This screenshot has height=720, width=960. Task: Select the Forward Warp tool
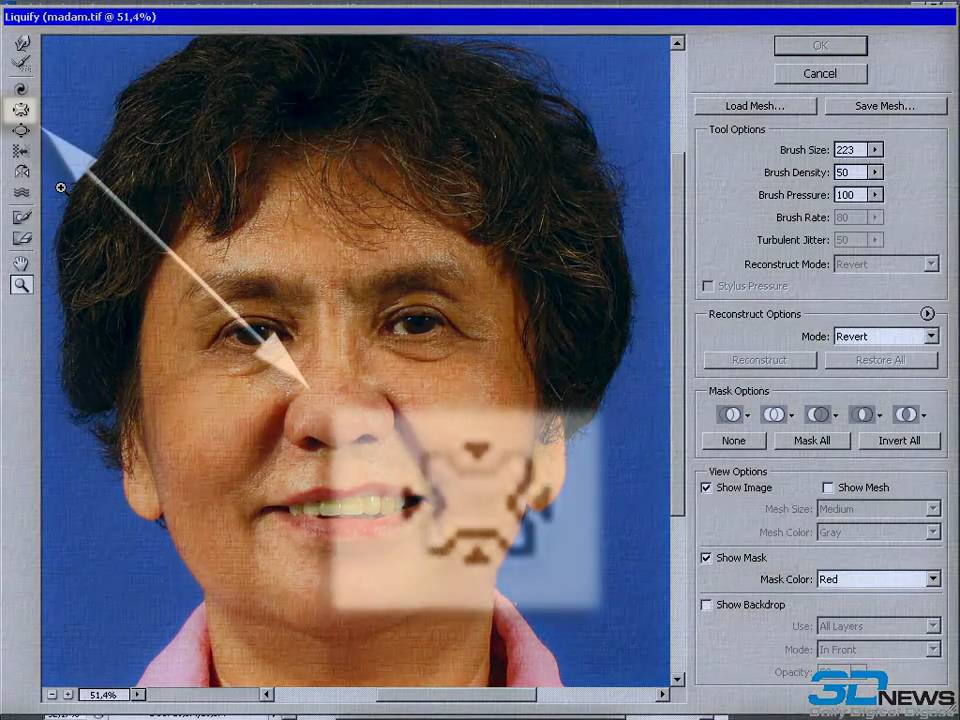pos(21,42)
